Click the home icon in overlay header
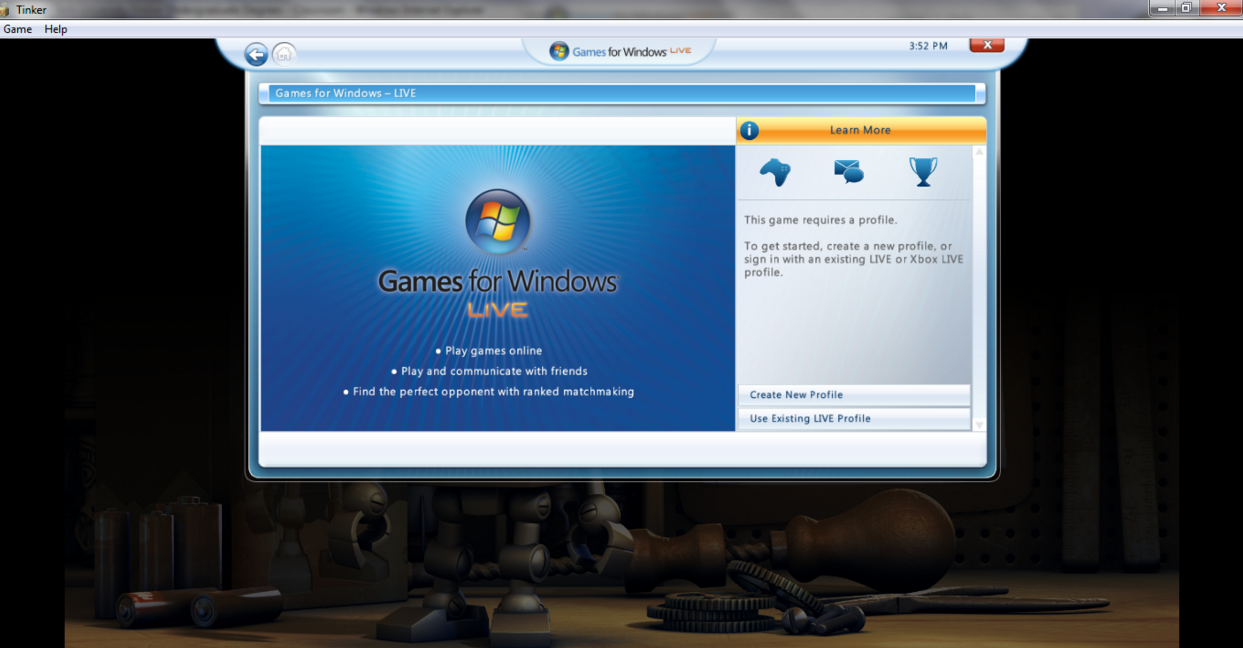The height and width of the screenshot is (648, 1243). point(284,54)
